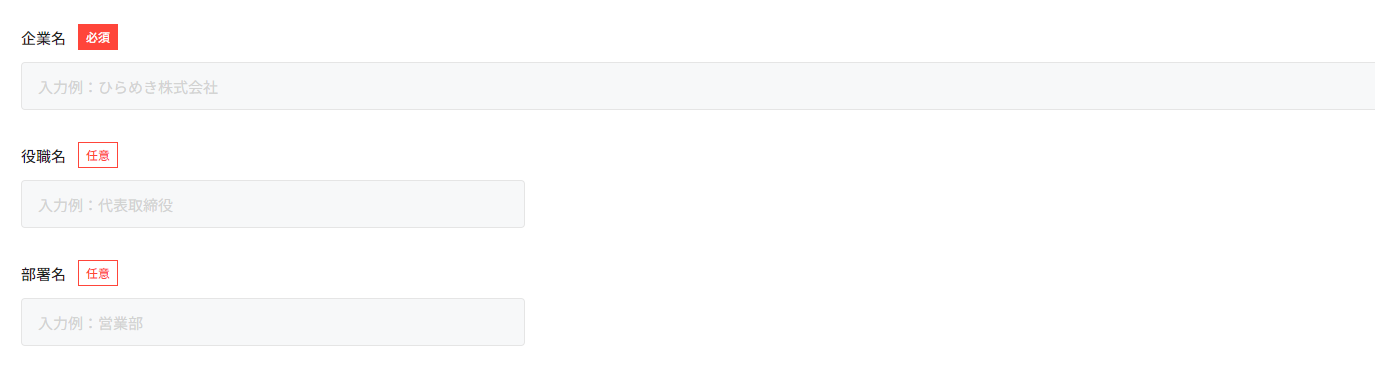Click the 任意 badge beside 部署名
The width and height of the screenshot is (1375, 370).
tap(98, 273)
